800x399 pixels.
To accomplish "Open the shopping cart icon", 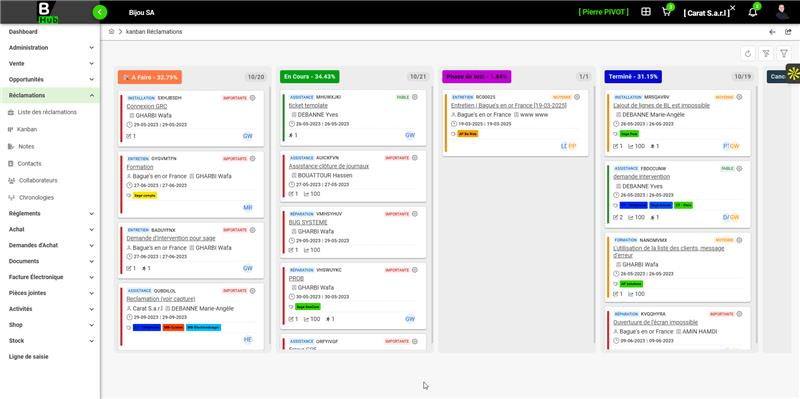I will coord(666,12).
